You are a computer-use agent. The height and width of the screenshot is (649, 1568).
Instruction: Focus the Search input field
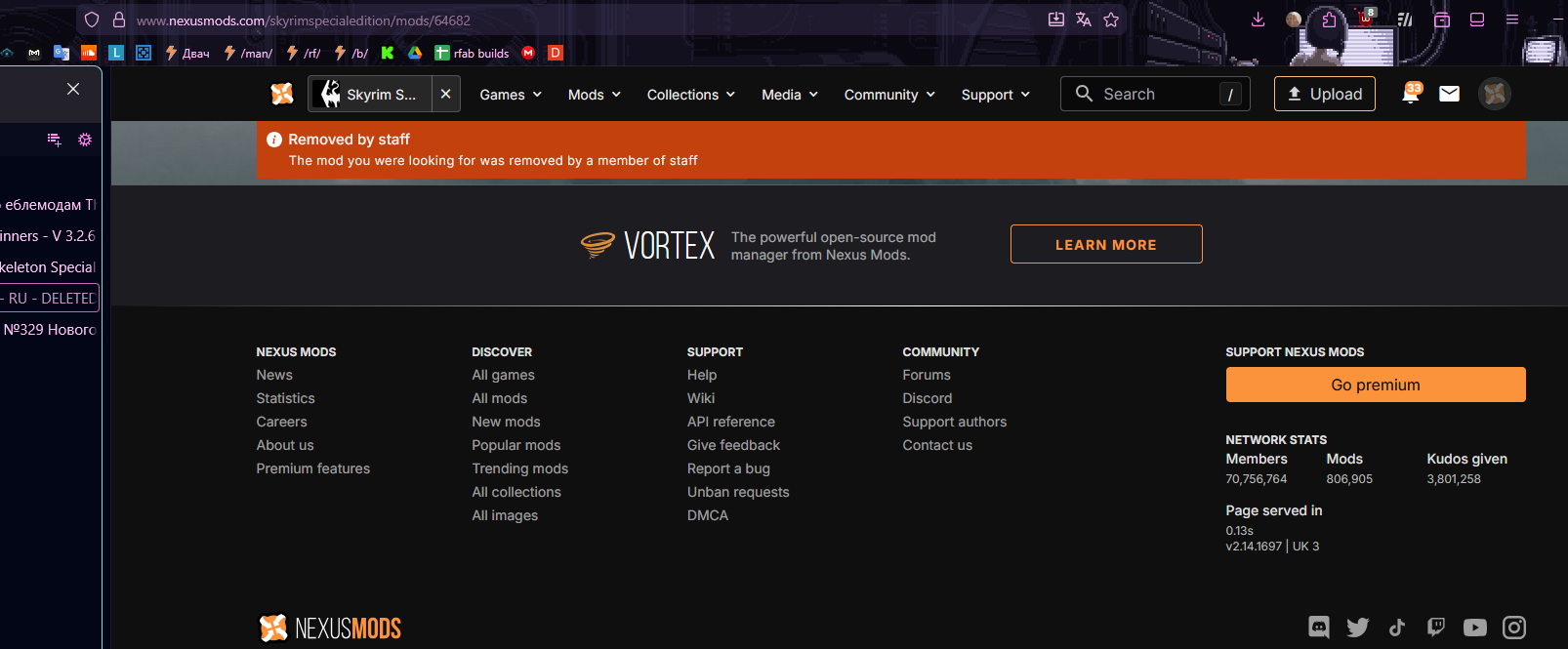pos(1155,94)
